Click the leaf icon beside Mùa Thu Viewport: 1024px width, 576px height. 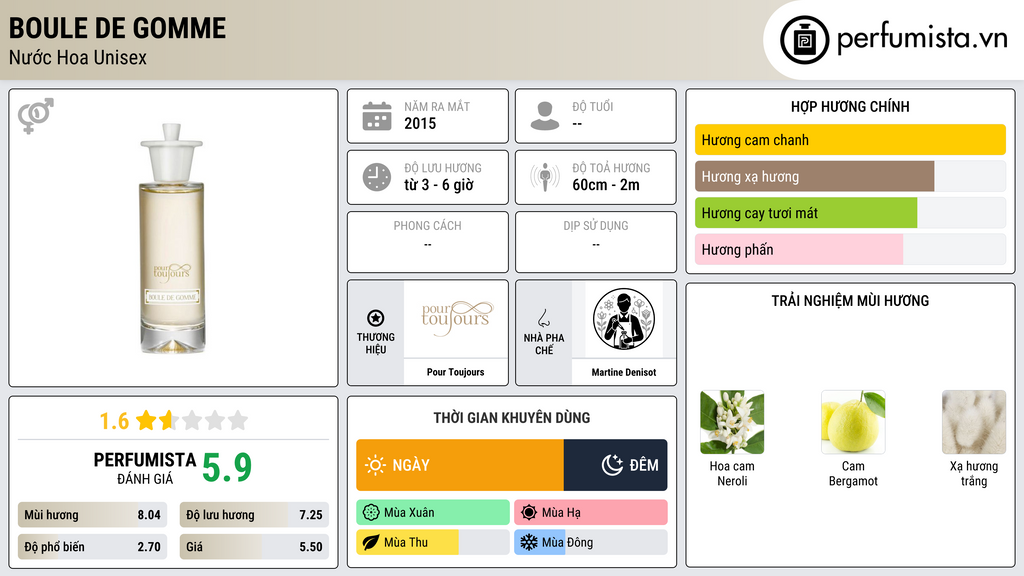[x=371, y=542]
